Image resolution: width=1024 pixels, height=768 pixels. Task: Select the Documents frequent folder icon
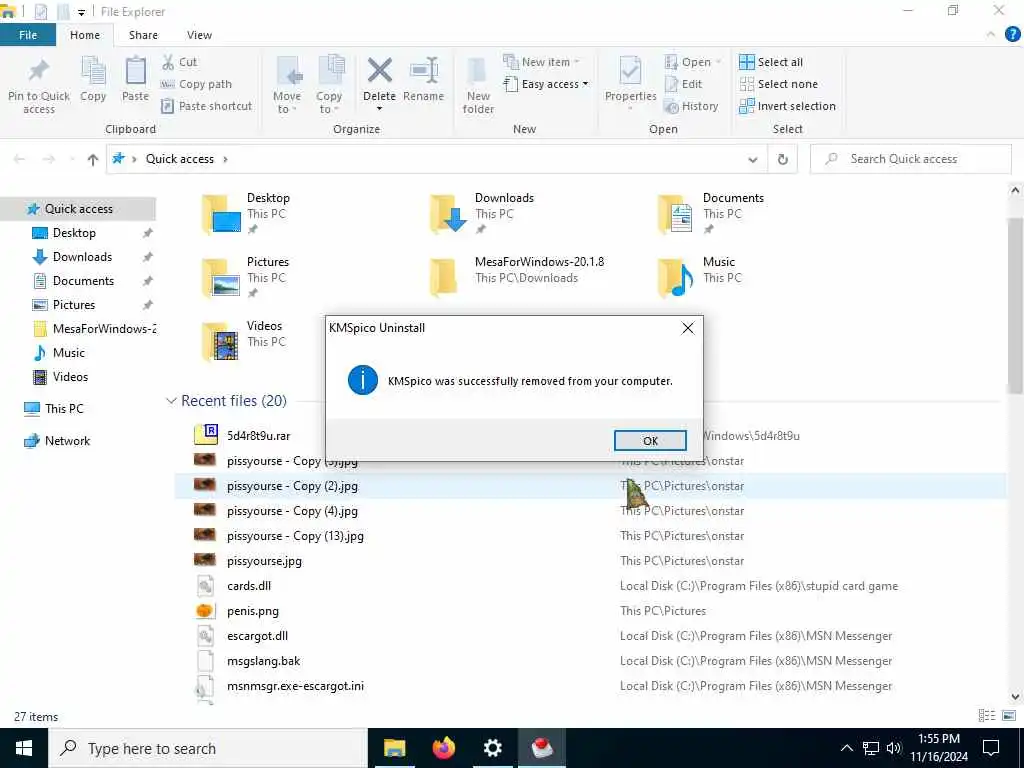coord(675,215)
